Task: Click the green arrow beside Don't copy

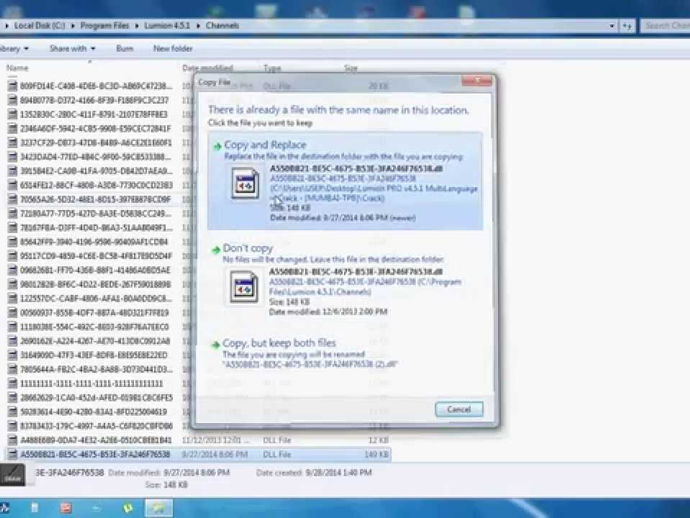Action: point(216,250)
